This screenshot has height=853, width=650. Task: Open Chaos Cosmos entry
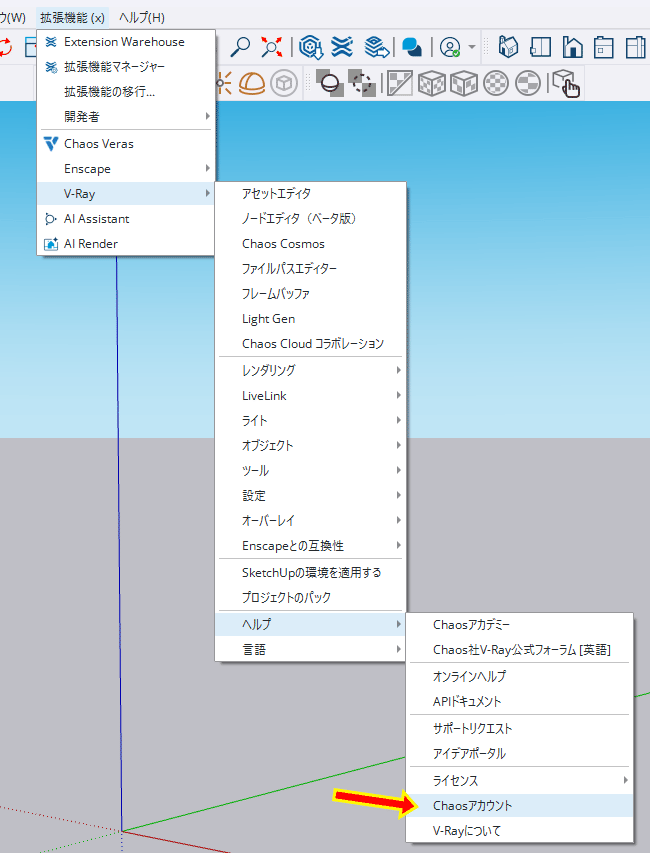311,244
